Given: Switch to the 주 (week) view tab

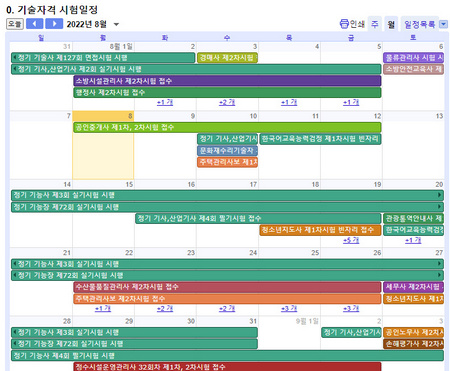Looking at the screenshot, I should [375, 24].
